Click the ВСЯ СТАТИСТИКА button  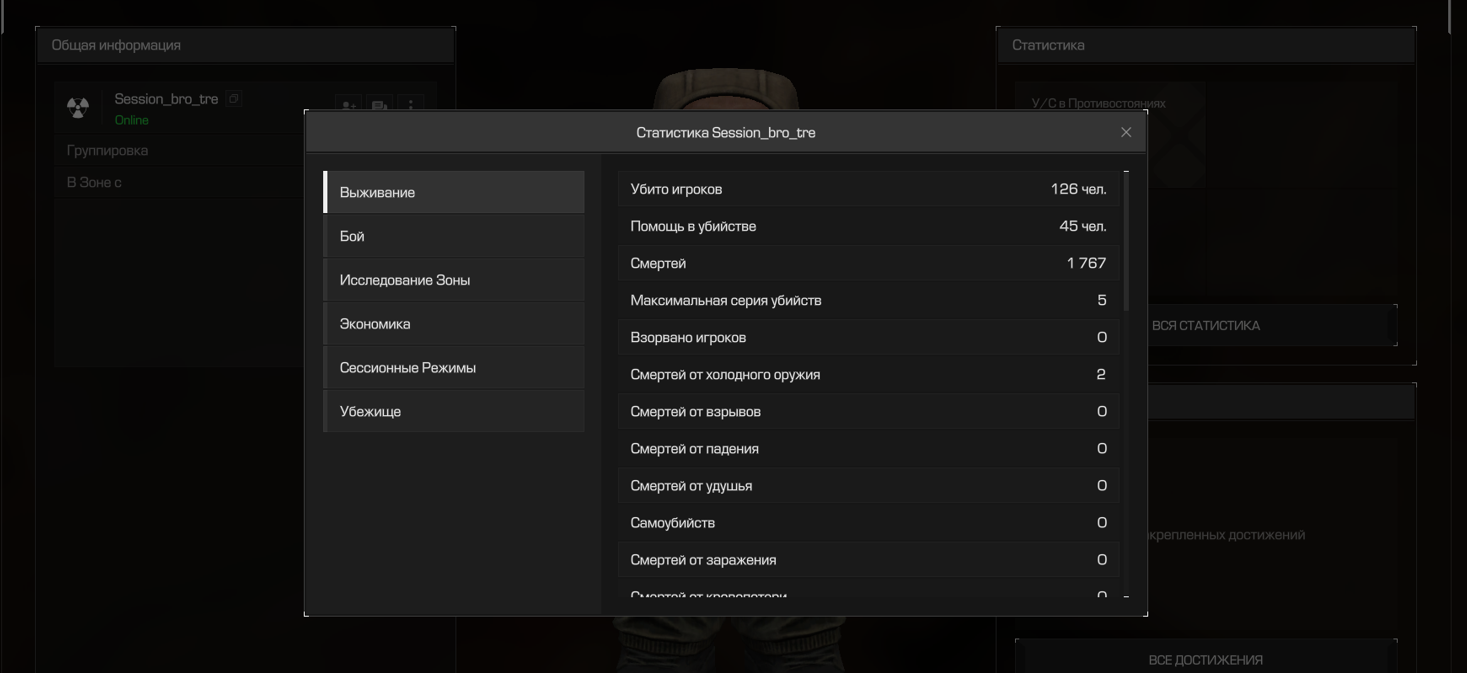click(x=1270, y=326)
